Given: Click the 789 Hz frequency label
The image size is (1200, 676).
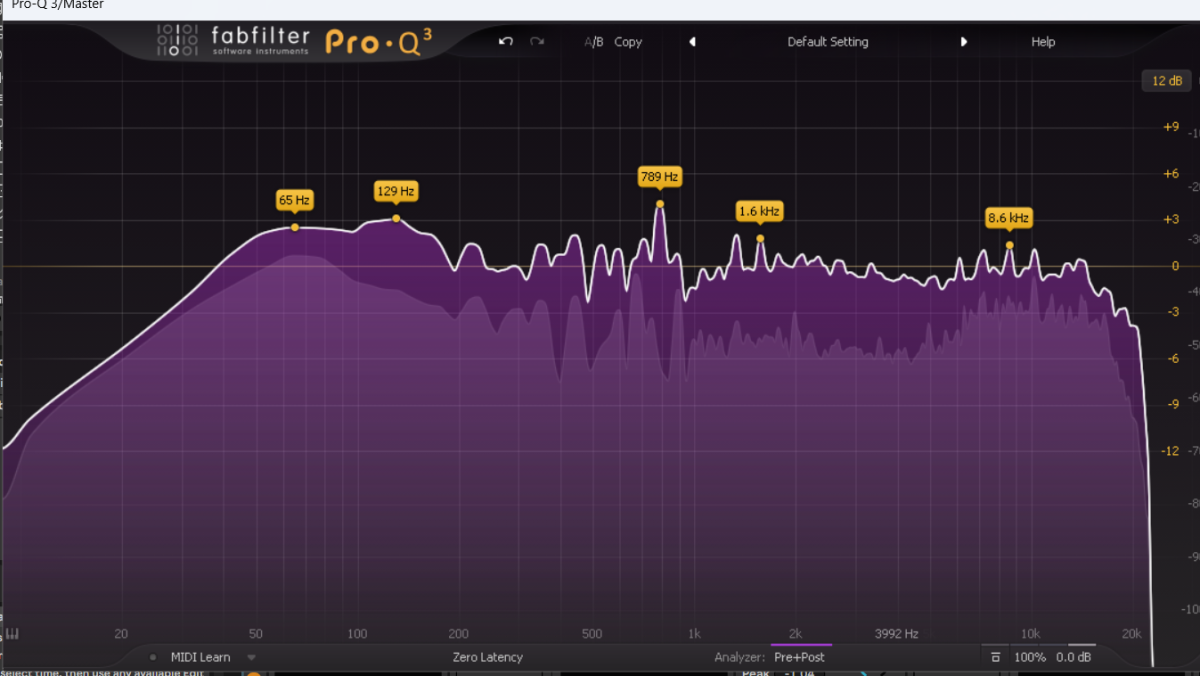Looking at the screenshot, I should click(x=659, y=177).
